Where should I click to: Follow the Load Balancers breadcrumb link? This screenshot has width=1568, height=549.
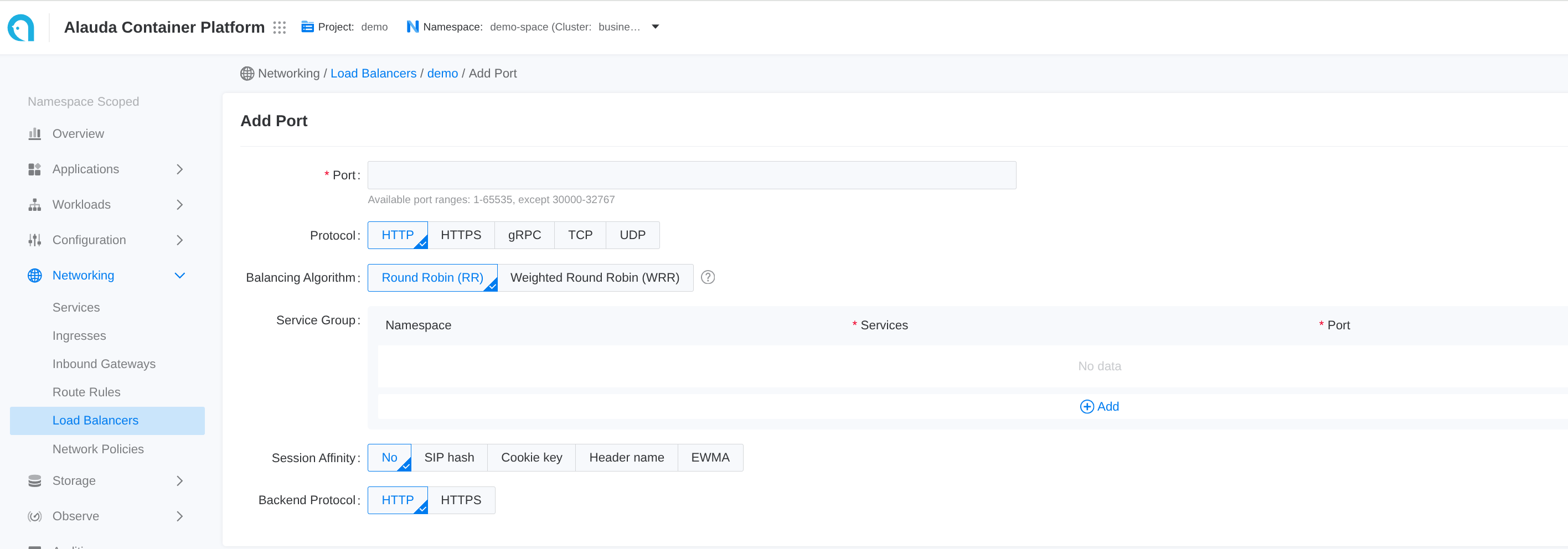pyautogui.click(x=373, y=74)
